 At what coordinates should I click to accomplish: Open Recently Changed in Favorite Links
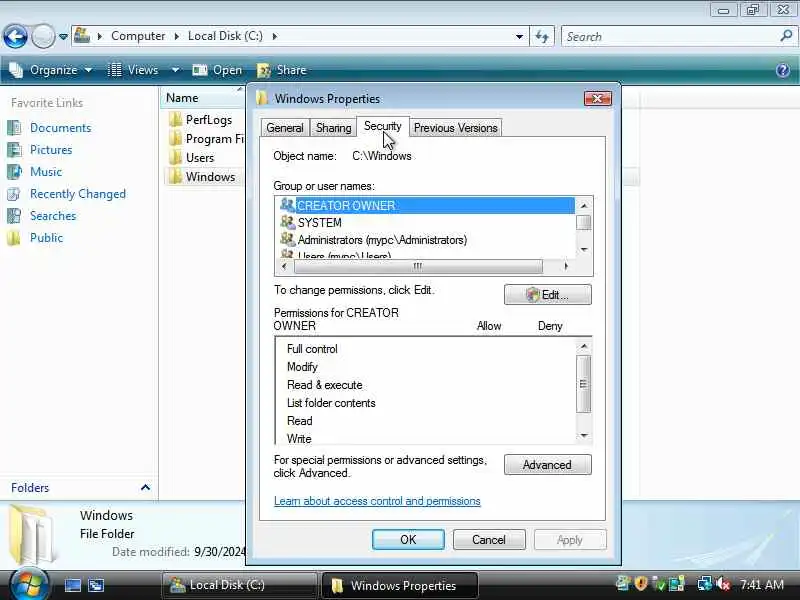pyautogui.click(x=78, y=194)
